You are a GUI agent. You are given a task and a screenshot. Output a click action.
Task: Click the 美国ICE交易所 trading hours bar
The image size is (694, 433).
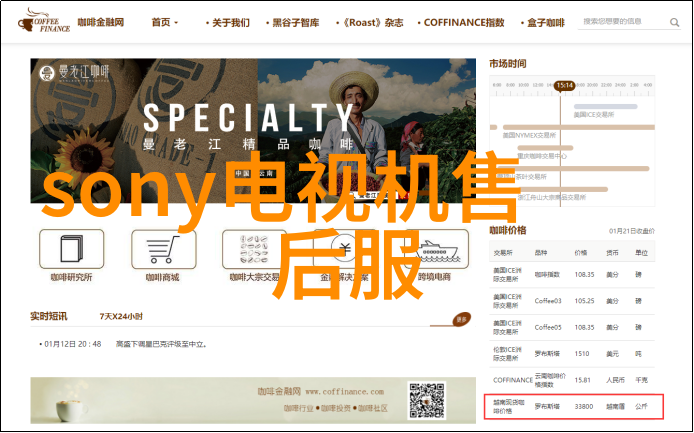[605, 107]
